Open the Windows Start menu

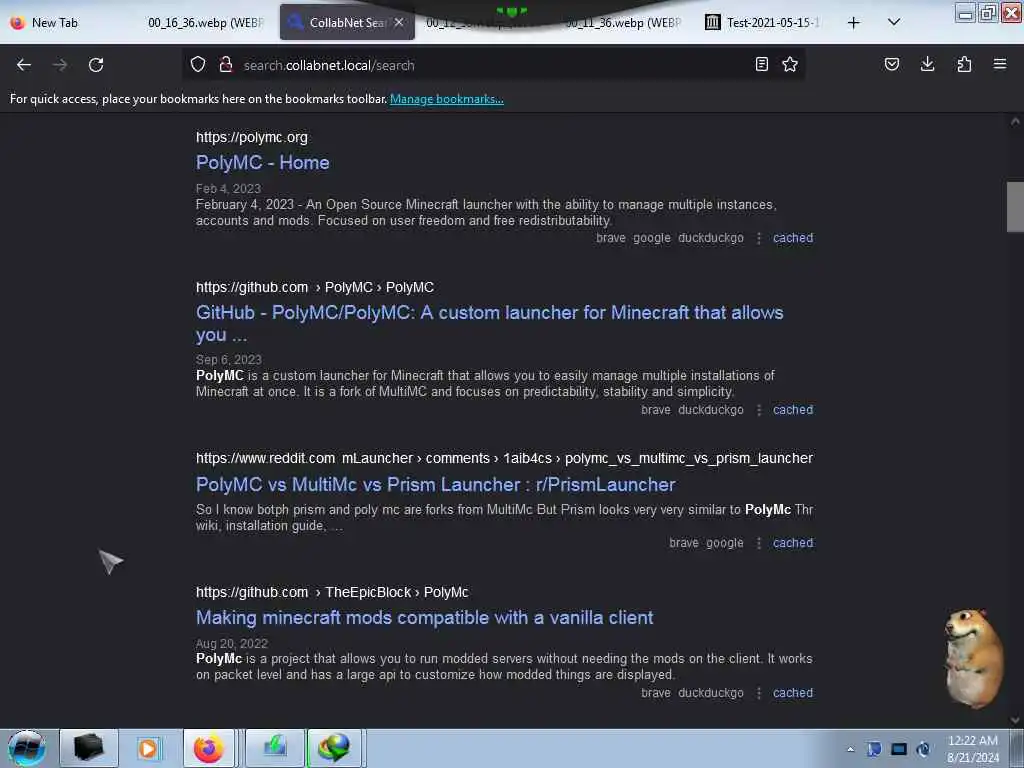26,748
